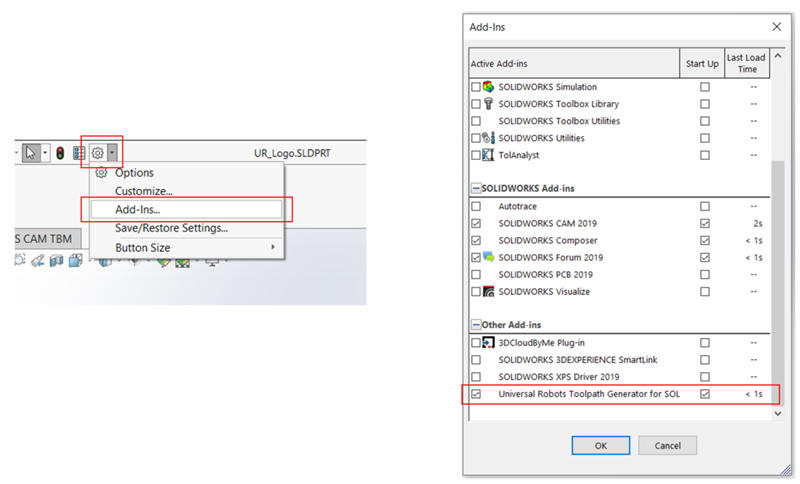Click SOLIDWORKS Forum 2019 icon

[x=488, y=257]
